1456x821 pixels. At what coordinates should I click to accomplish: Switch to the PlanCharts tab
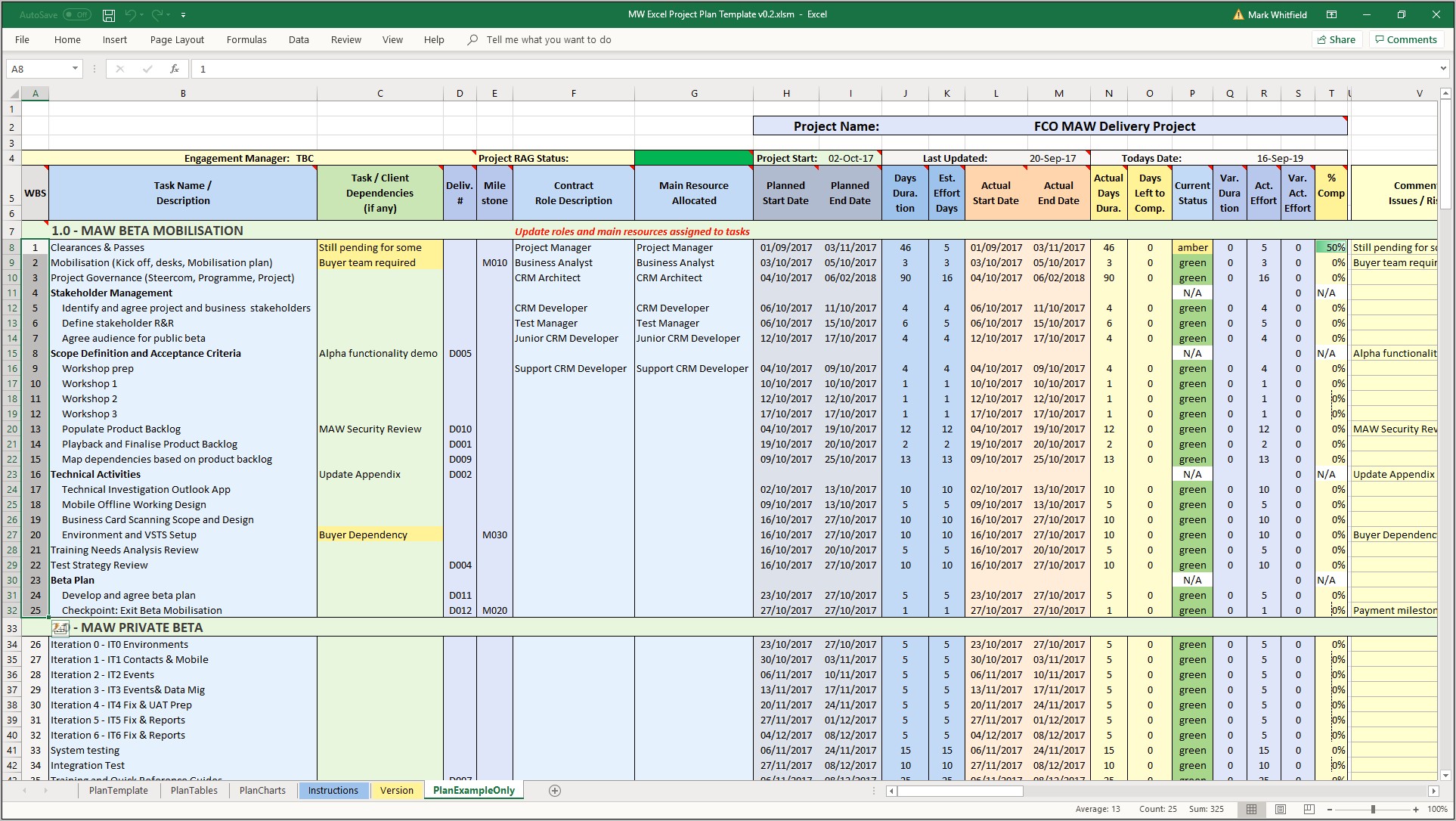coord(262,790)
